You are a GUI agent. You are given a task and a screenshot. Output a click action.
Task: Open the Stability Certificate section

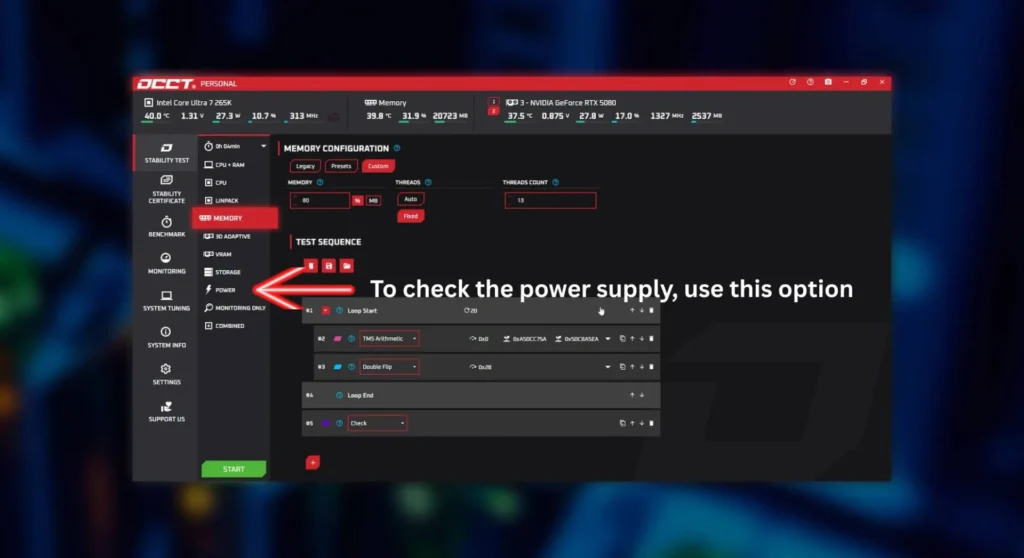coord(167,189)
